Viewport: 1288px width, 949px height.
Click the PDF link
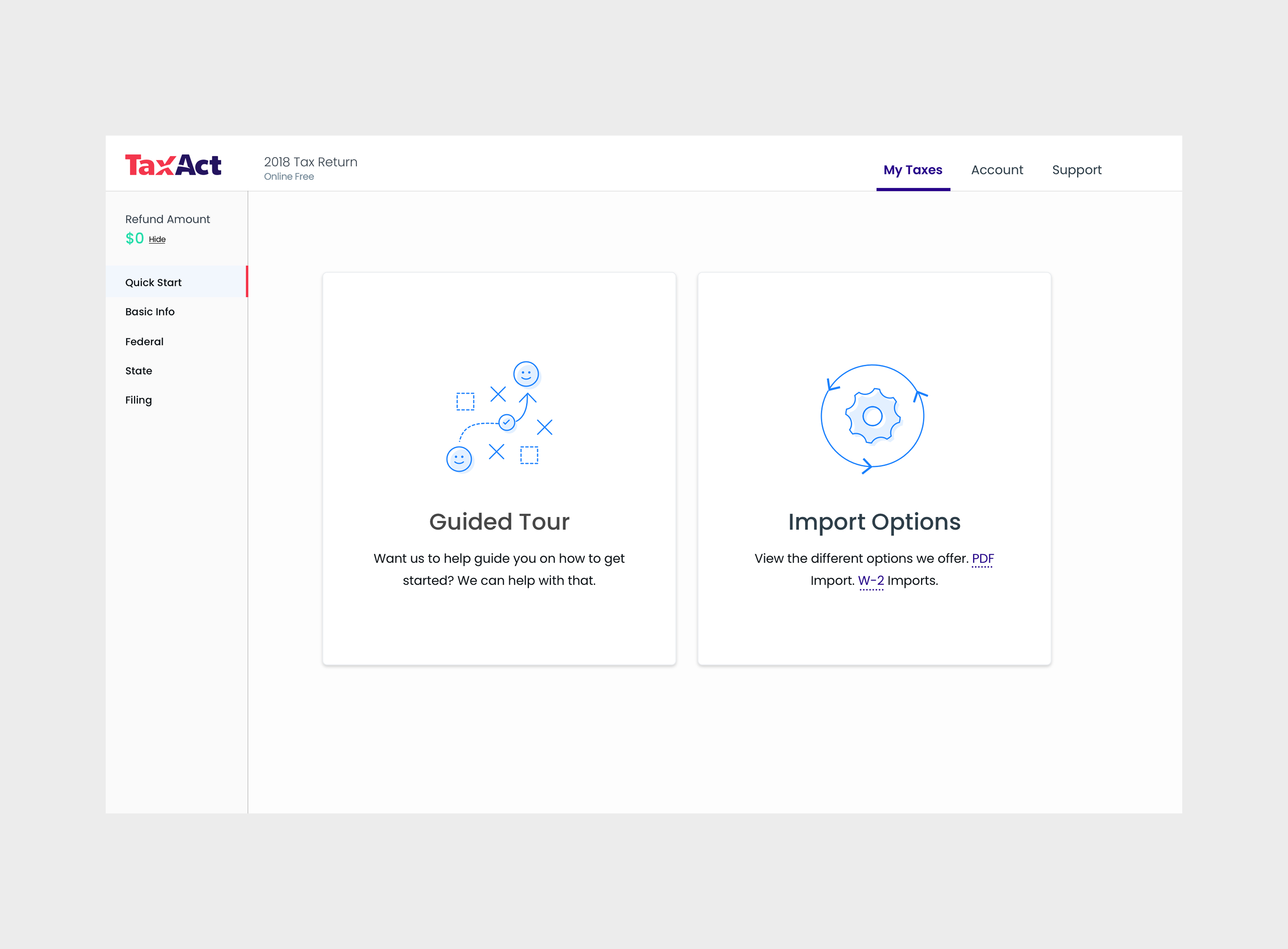coord(982,559)
